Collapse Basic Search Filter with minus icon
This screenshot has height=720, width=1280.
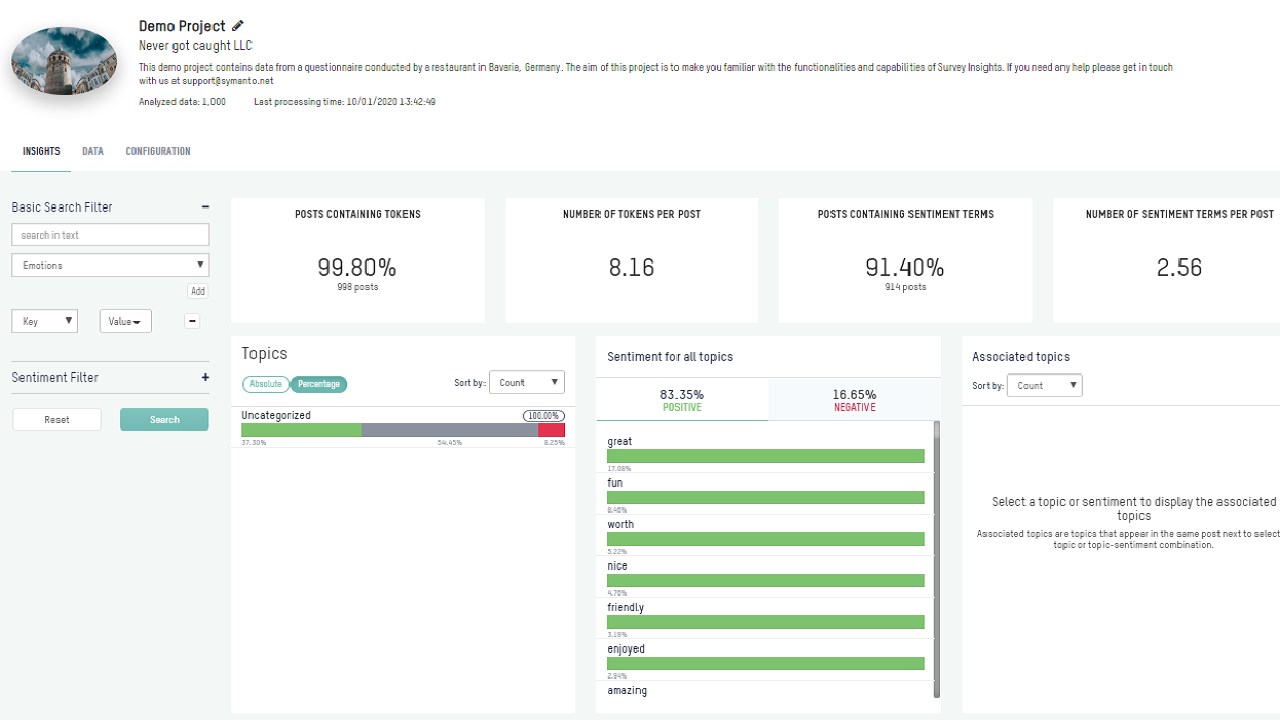(205, 207)
